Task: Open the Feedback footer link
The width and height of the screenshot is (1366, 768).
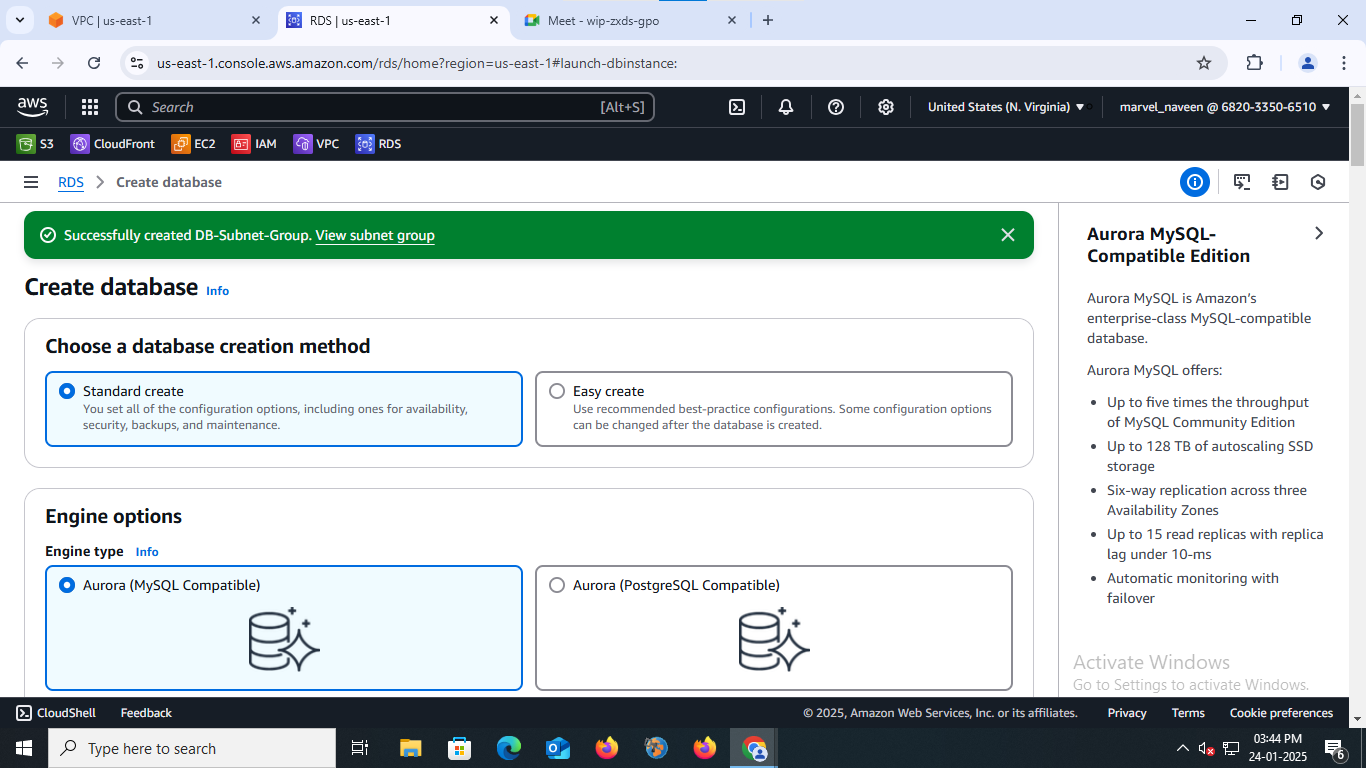Action: tap(146, 713)
